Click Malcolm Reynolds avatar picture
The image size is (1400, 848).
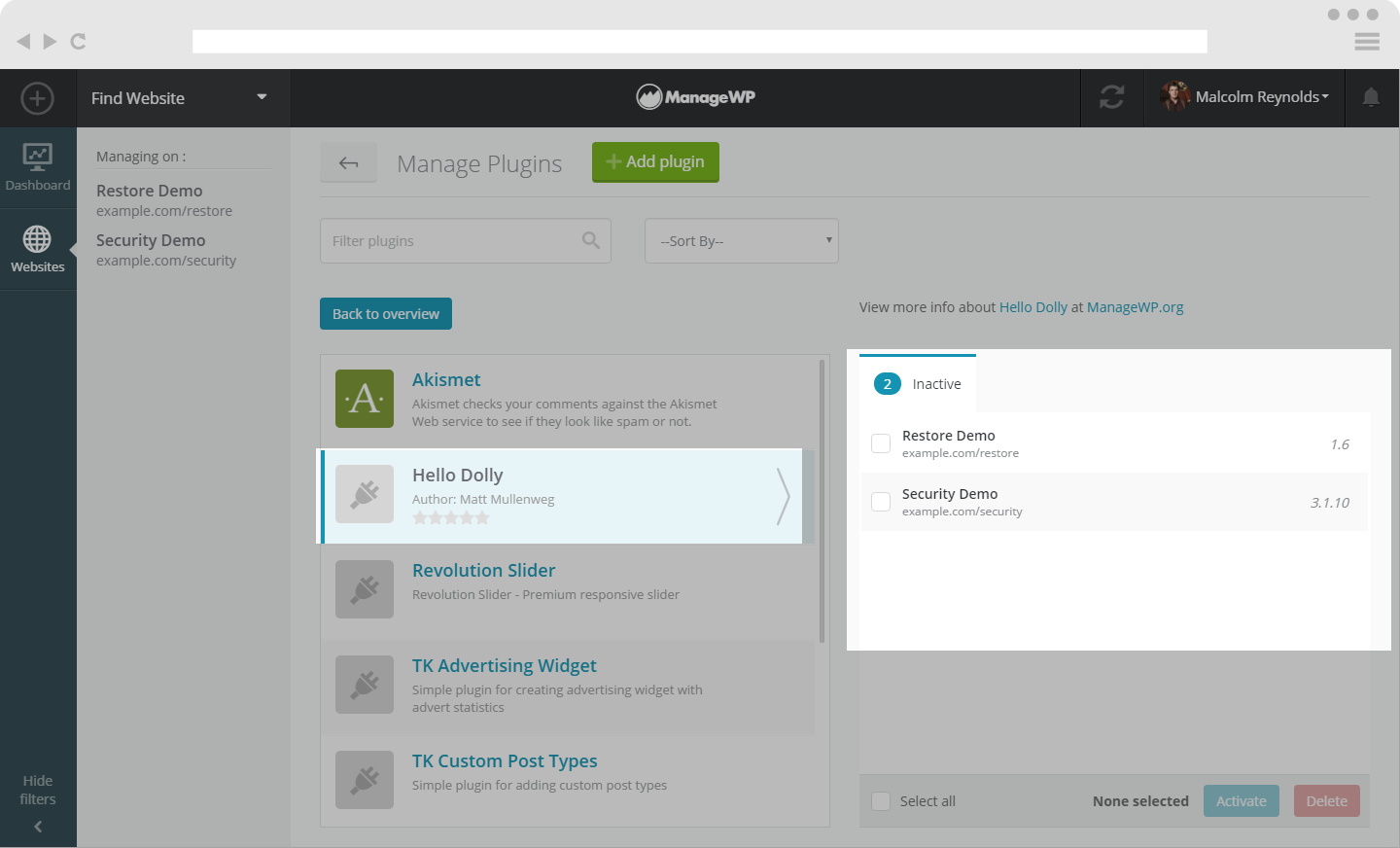[1175, 96]
